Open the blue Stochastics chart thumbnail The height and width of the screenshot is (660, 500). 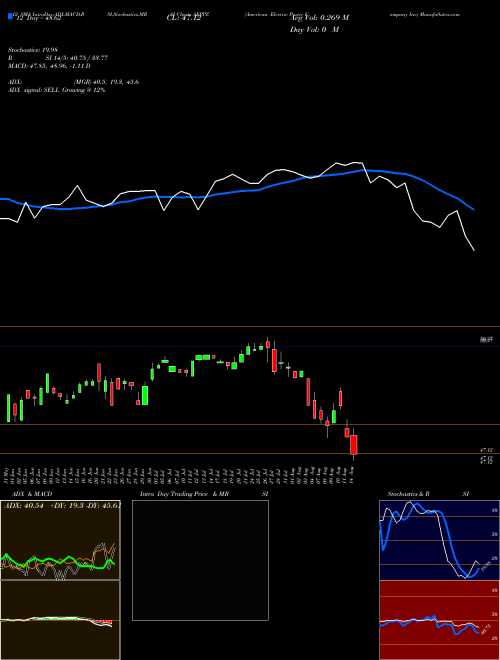coord(439,540)
